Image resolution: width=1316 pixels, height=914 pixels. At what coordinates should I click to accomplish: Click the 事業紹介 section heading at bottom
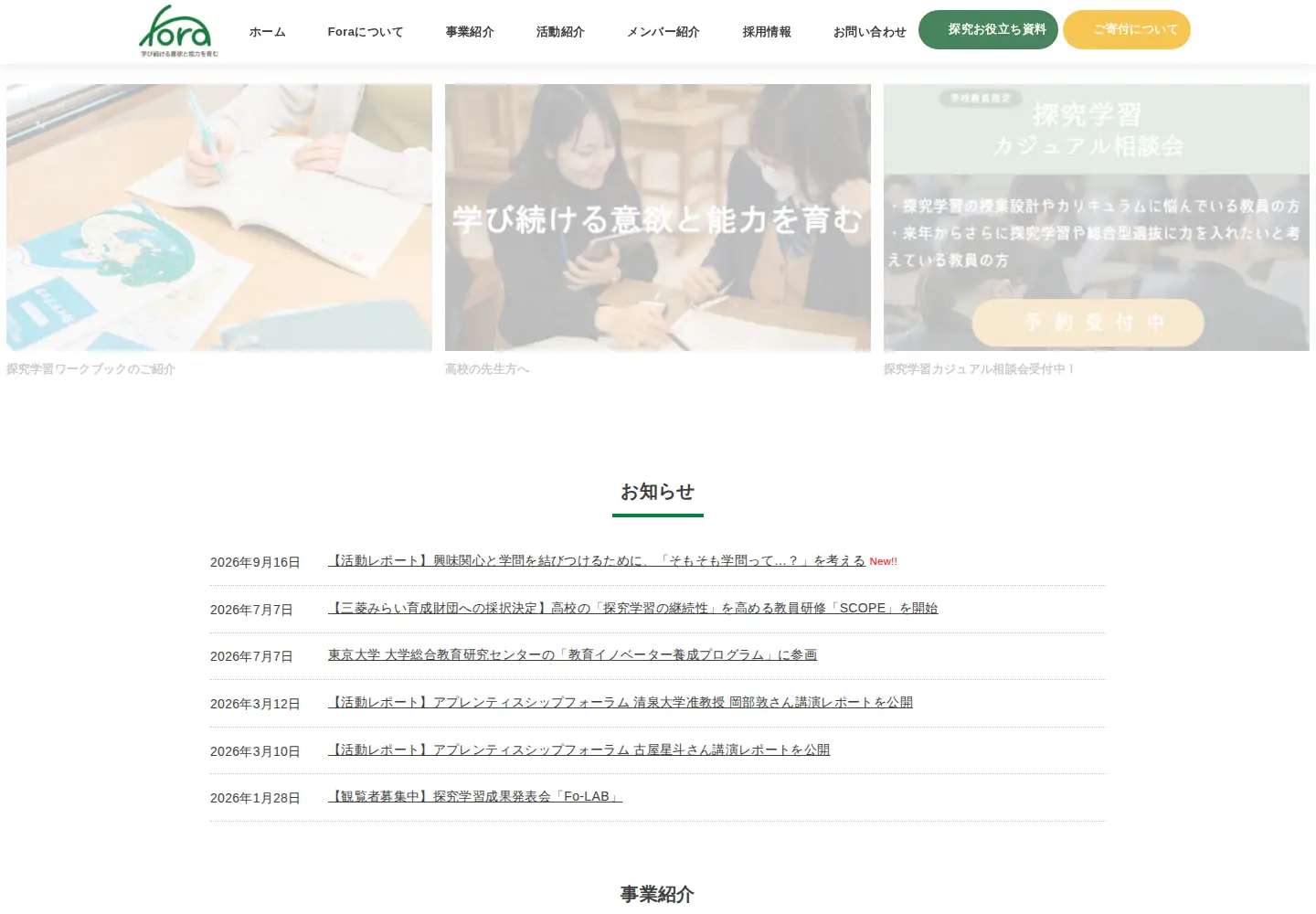pos(658,894)
